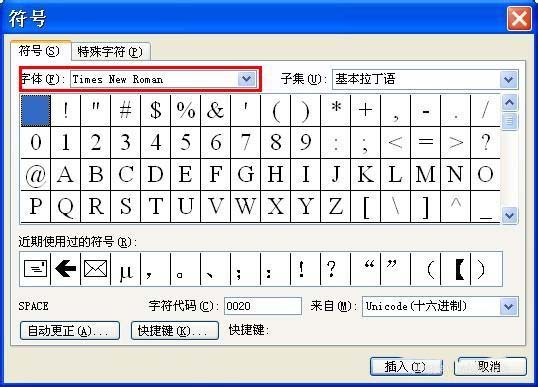Open the font (字体) dropdown arrow
Image resolution: width=538 pixels, height=387 pixels.
(247, 79)
